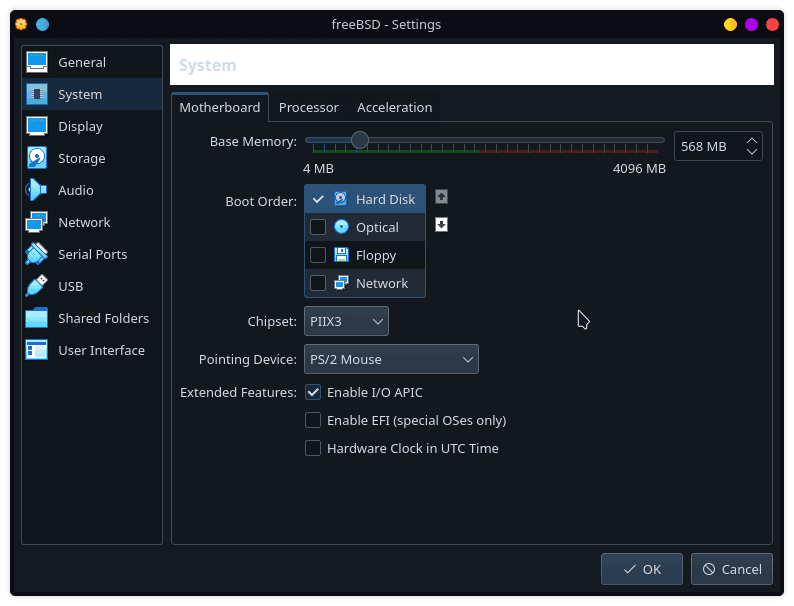The image size is (794, 606).
Task: Click the System chip icon in sidebar
Action: [x=37, y=94]
